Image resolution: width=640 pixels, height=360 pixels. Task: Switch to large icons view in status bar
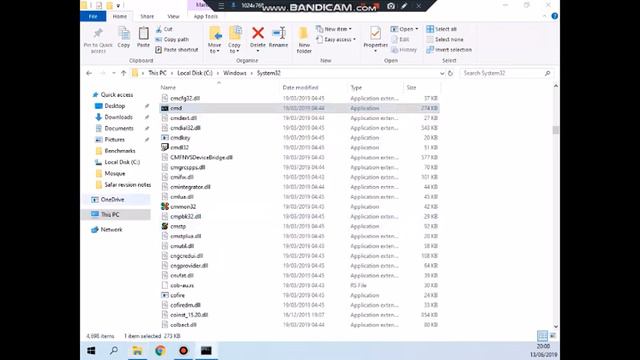click(x=553, y=336)
